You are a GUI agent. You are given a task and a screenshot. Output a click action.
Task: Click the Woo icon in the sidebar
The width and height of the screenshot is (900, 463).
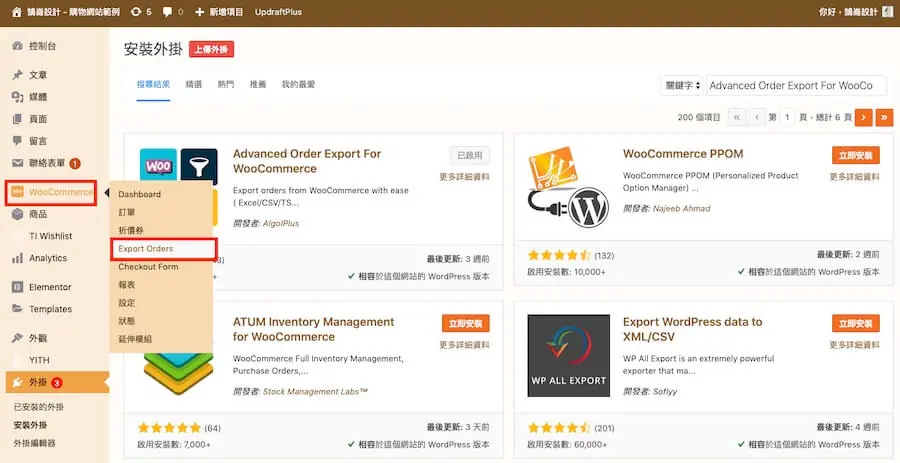coord(17,192)
